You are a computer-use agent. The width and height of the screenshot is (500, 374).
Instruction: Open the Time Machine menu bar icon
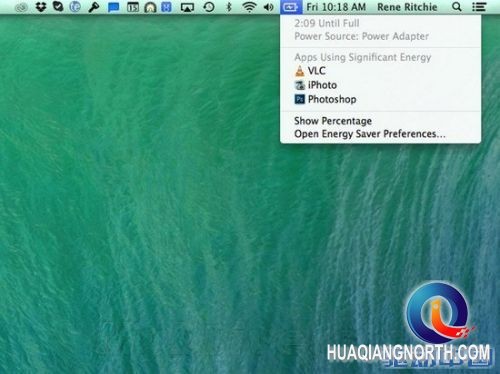pos(209,7)
